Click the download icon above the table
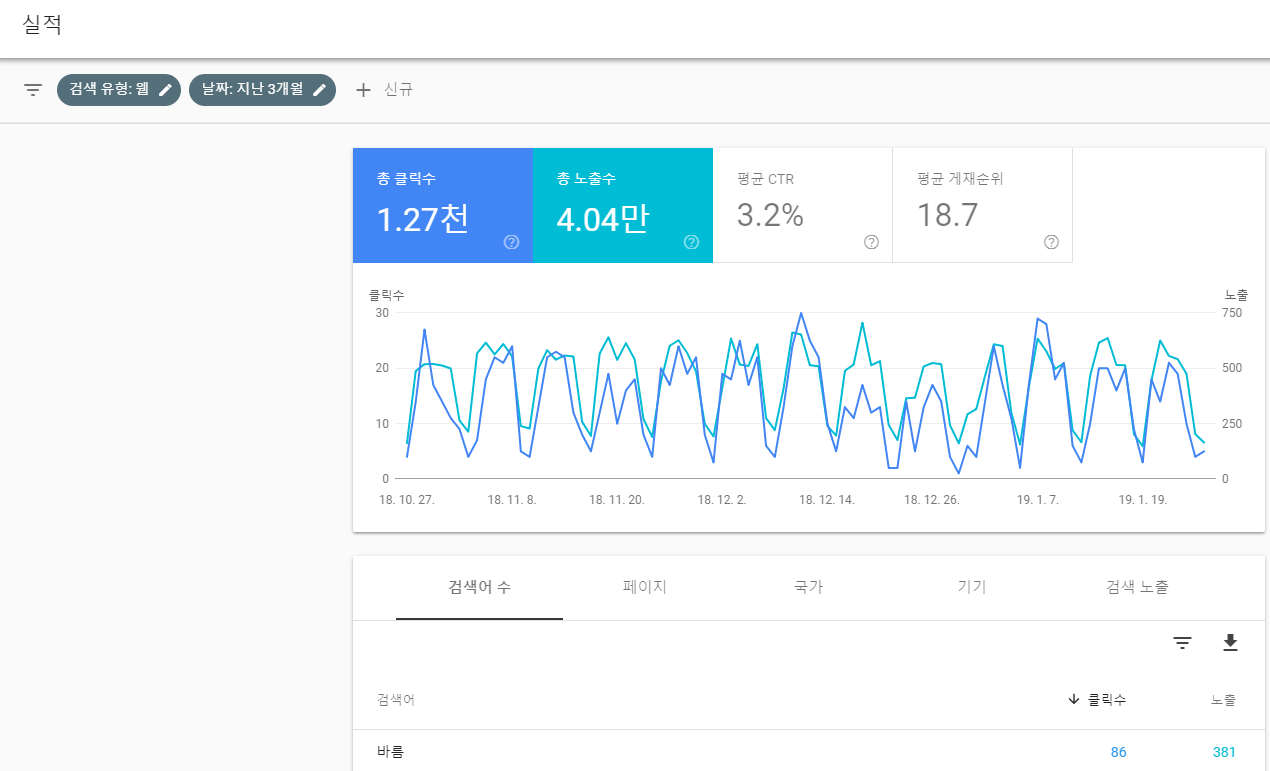The width and height of the screenshot is (1270, 771). click(1231, 642)
